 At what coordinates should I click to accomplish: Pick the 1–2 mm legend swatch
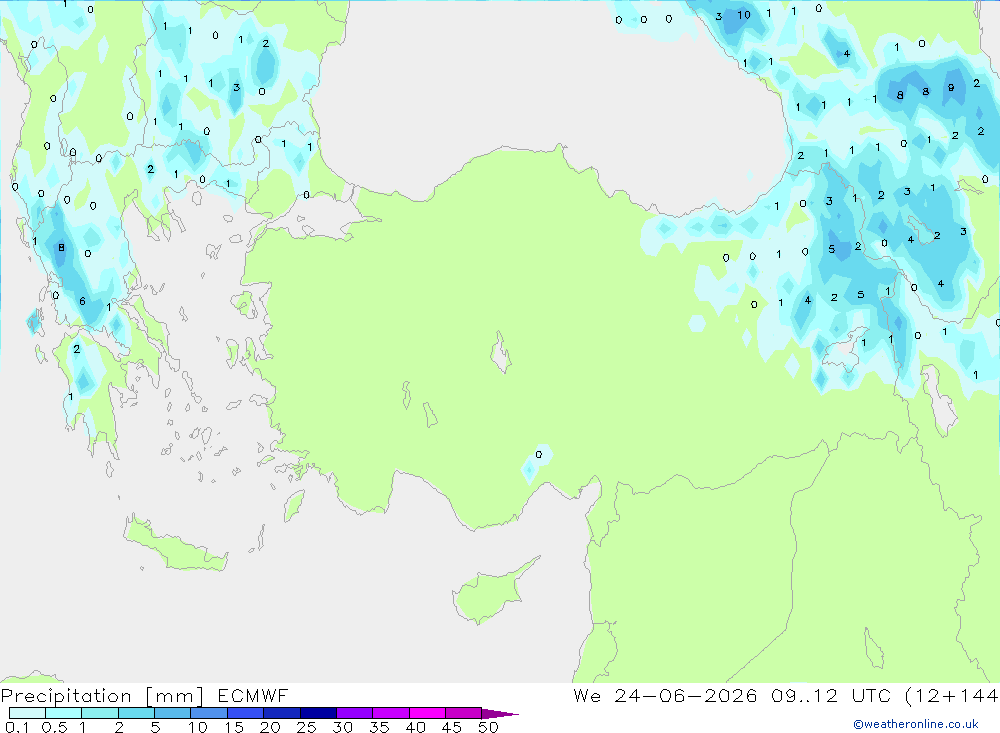coord(100,713)
